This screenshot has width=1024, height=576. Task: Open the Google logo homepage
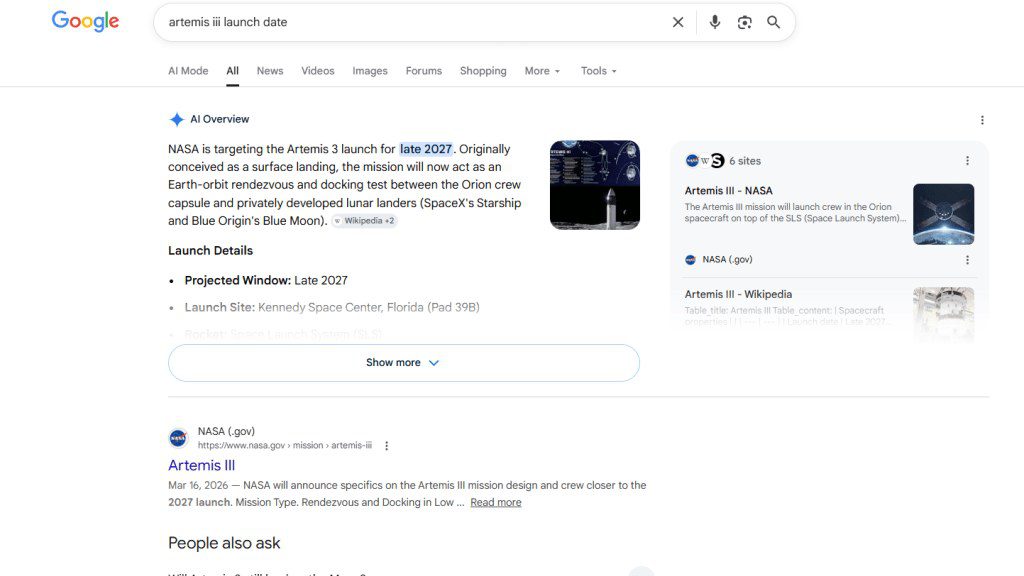point(86,22)
